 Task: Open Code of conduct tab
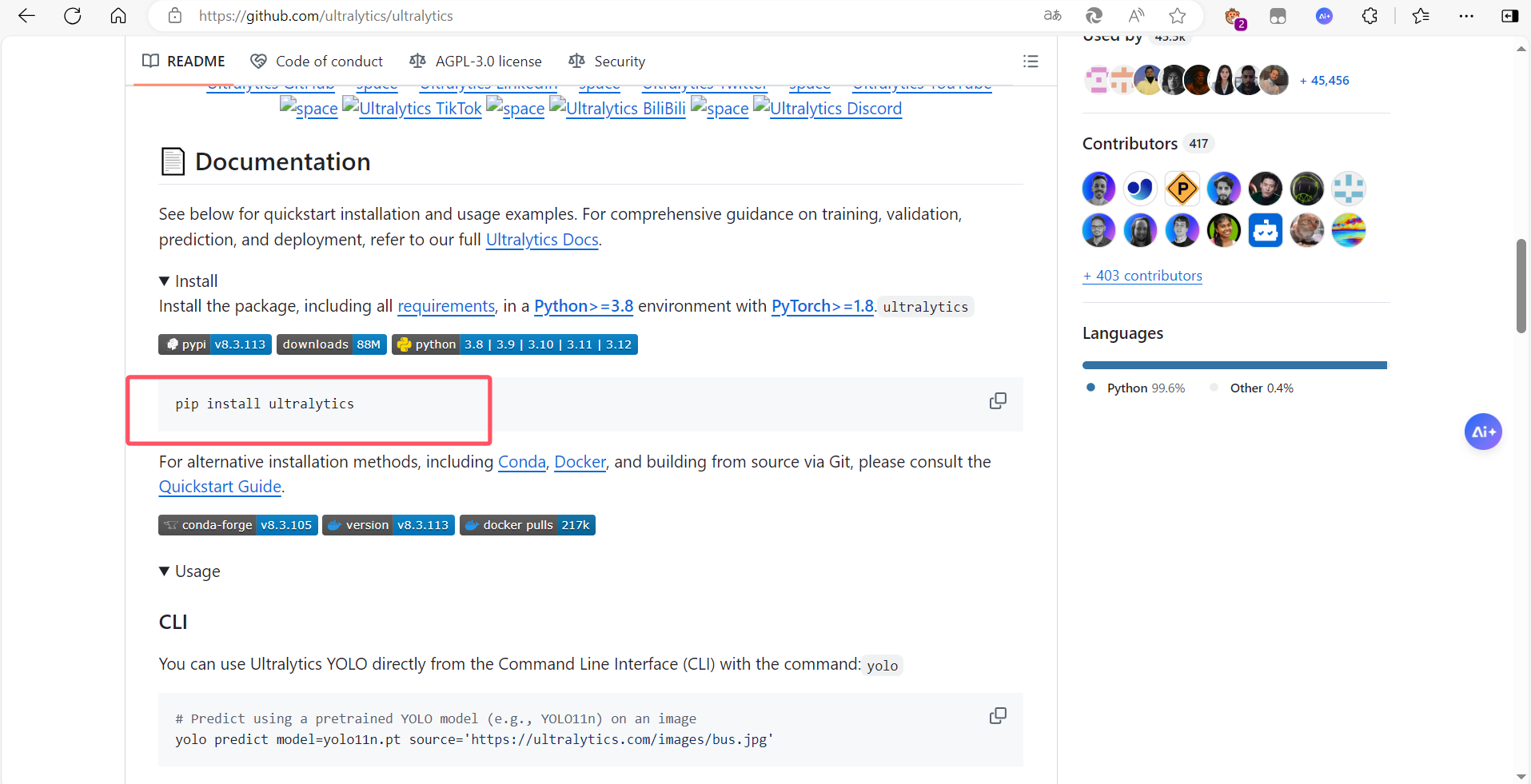317,62
